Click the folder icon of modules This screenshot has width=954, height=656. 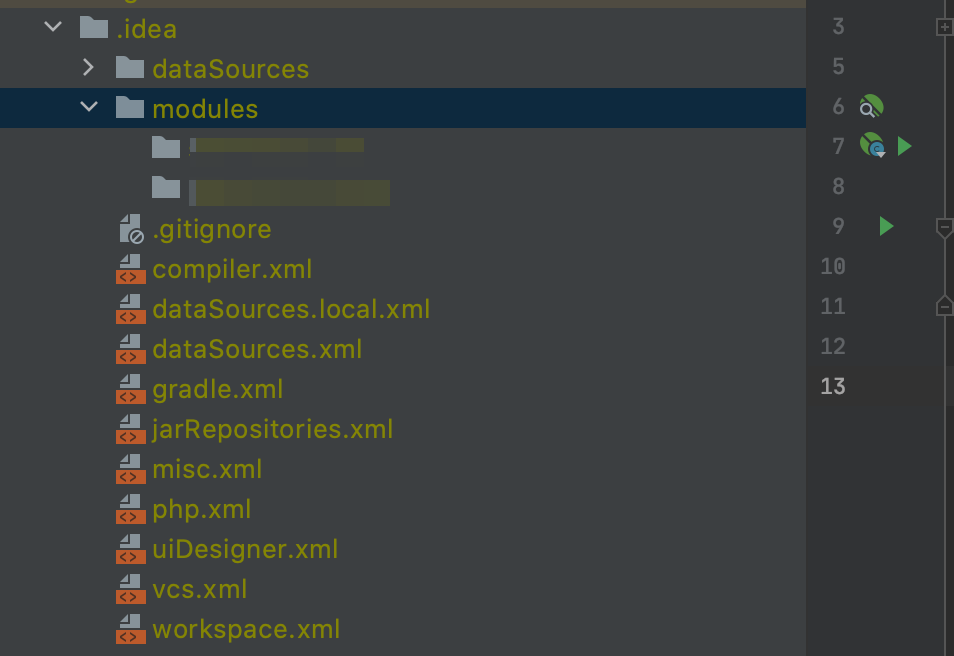pos(129,107)
